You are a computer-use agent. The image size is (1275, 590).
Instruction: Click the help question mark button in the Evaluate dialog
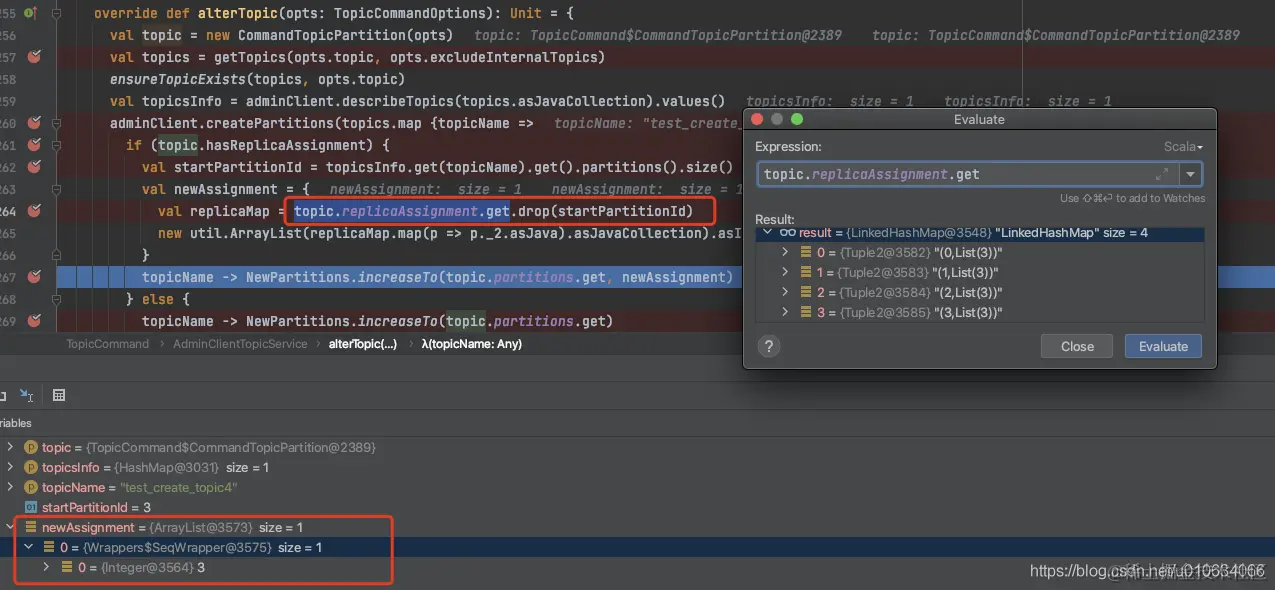[769, 346]
